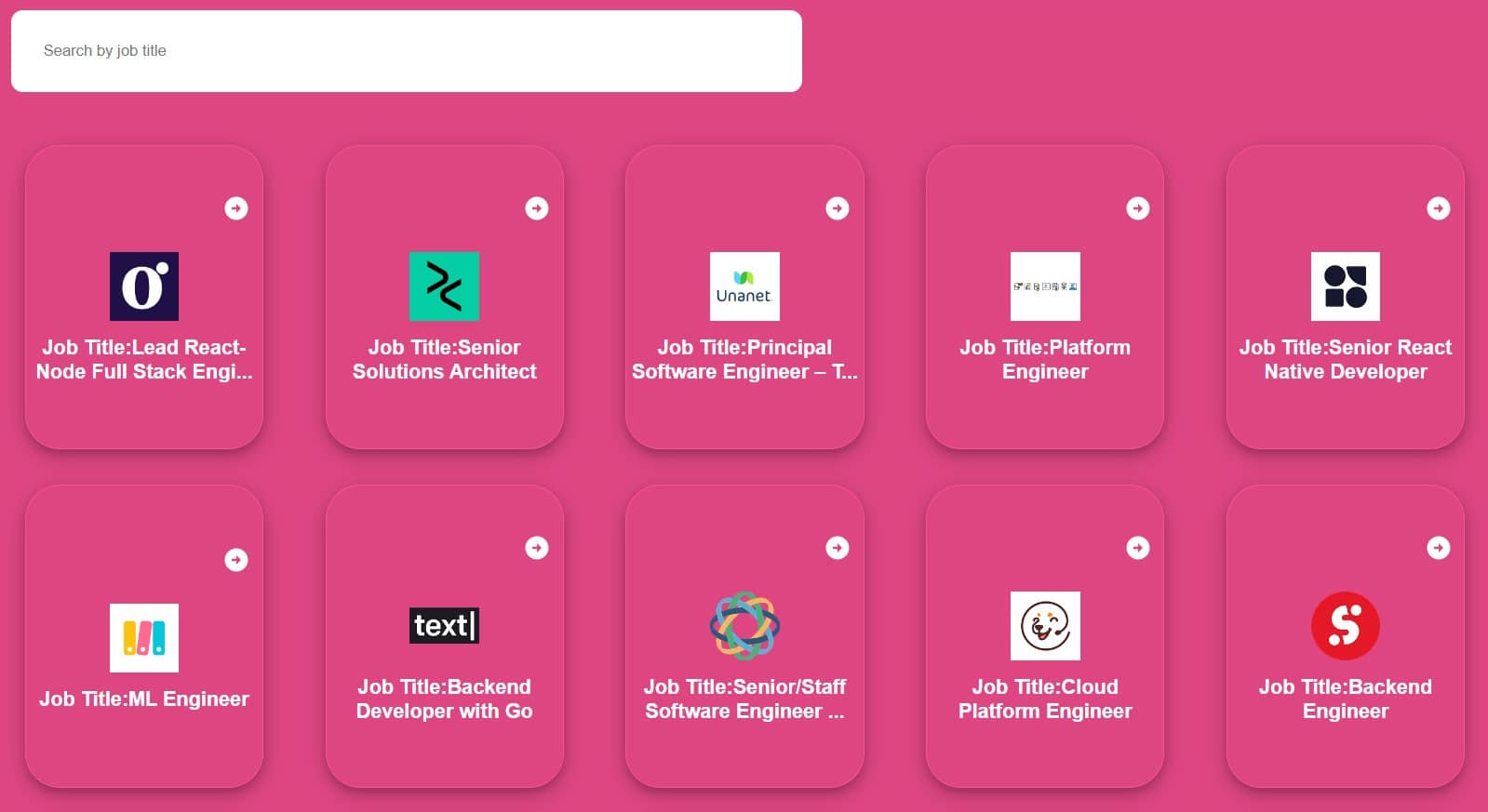
Task: Open 'Job Title:Senior React Native Developer' title
Action: pyautogui.click(x=1346, y=359)
